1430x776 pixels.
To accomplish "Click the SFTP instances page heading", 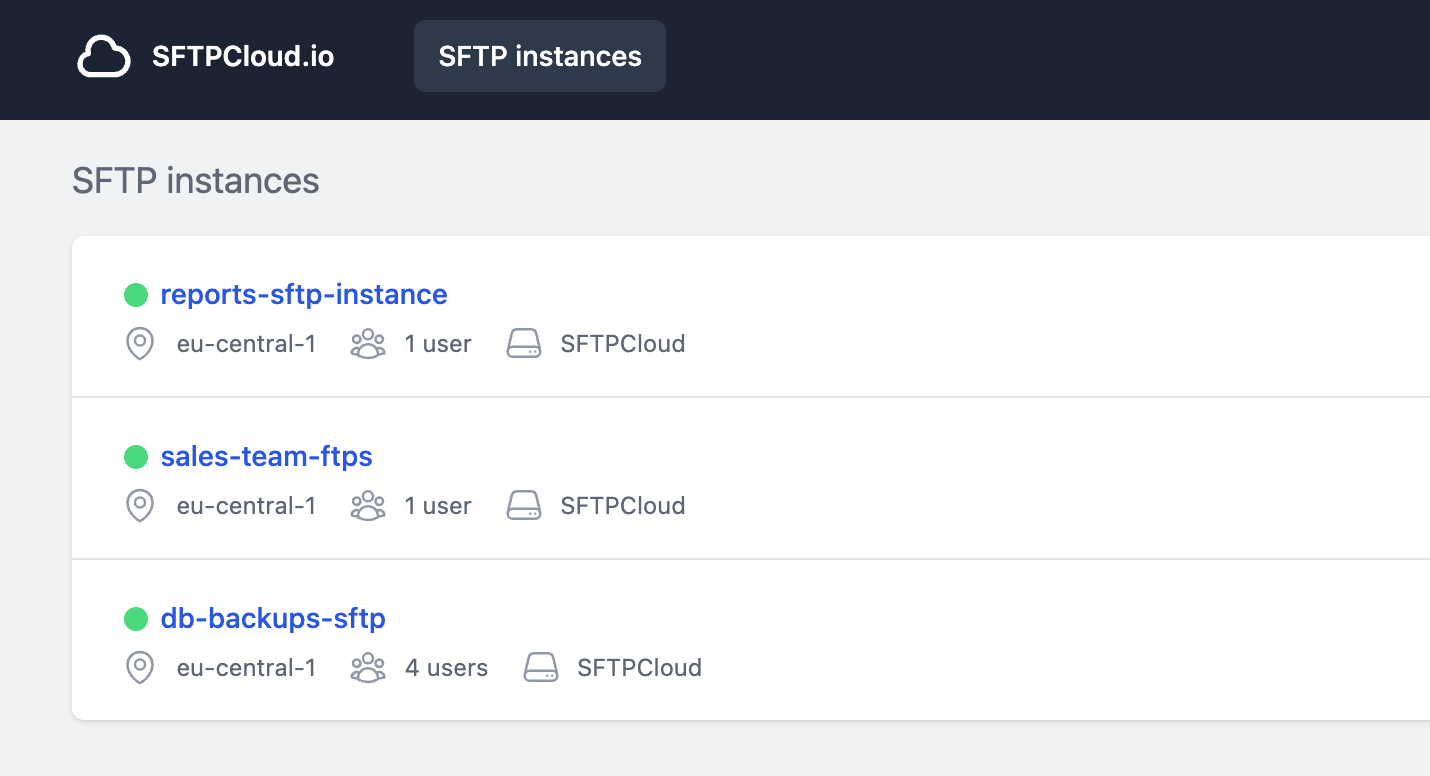I will (x=195, y=181).
